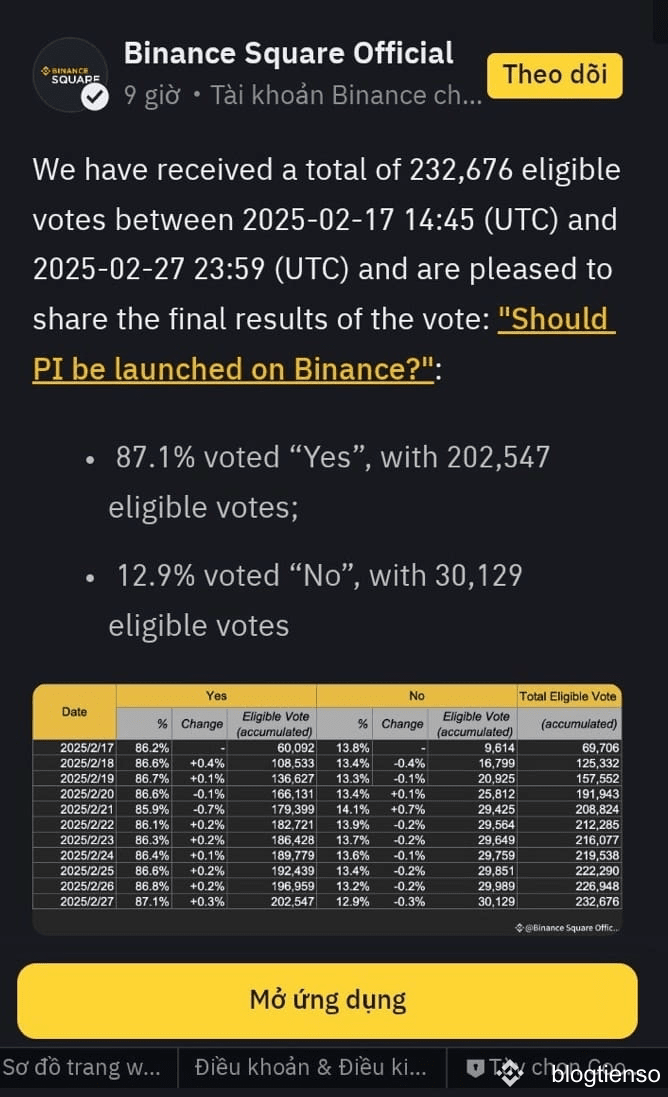Open the Binance Square profile avatar
Viewport: 668px width, 1097px height.
coord(71,75)
